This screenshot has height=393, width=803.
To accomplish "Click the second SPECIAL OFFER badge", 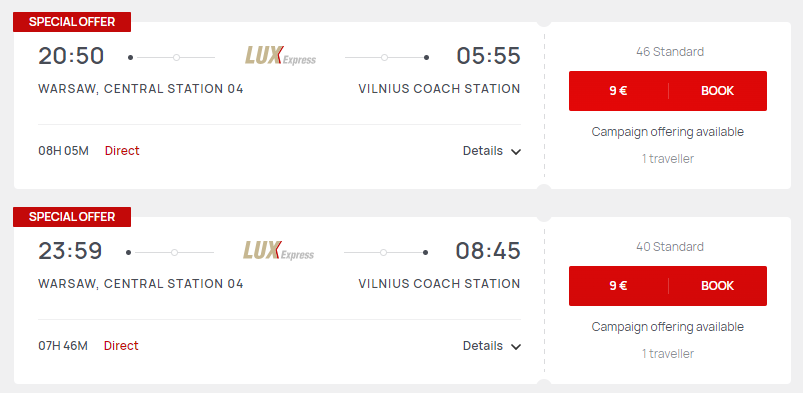I will click(72, 217).
